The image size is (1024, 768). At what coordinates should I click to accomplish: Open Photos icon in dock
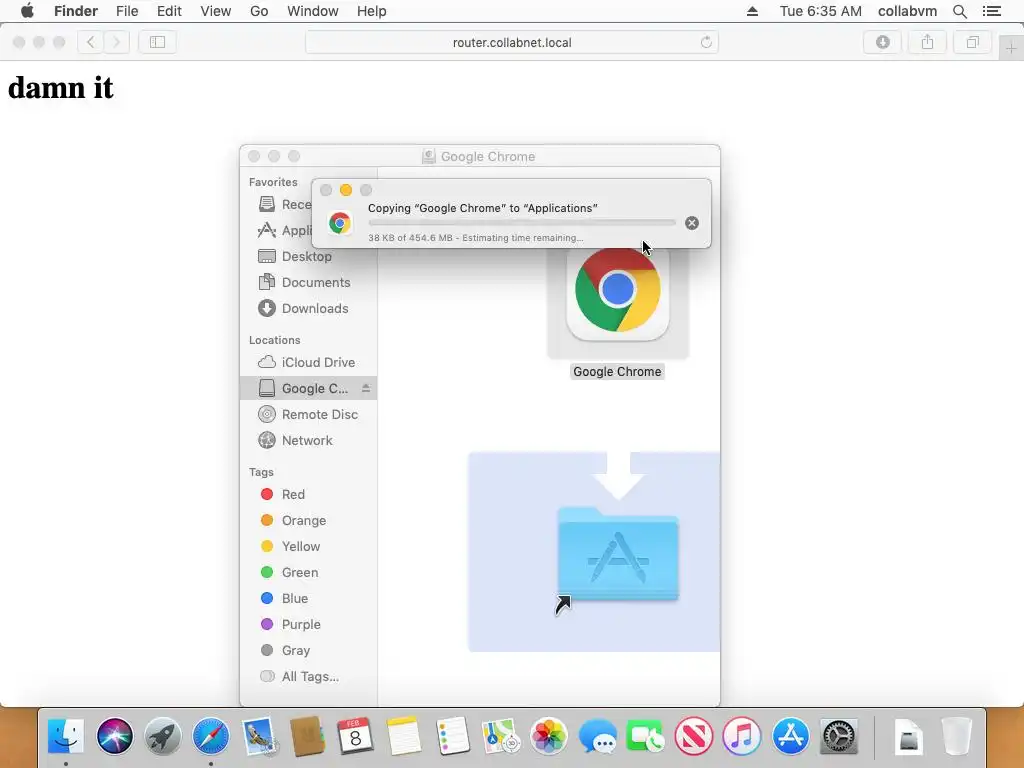(549, 736)
